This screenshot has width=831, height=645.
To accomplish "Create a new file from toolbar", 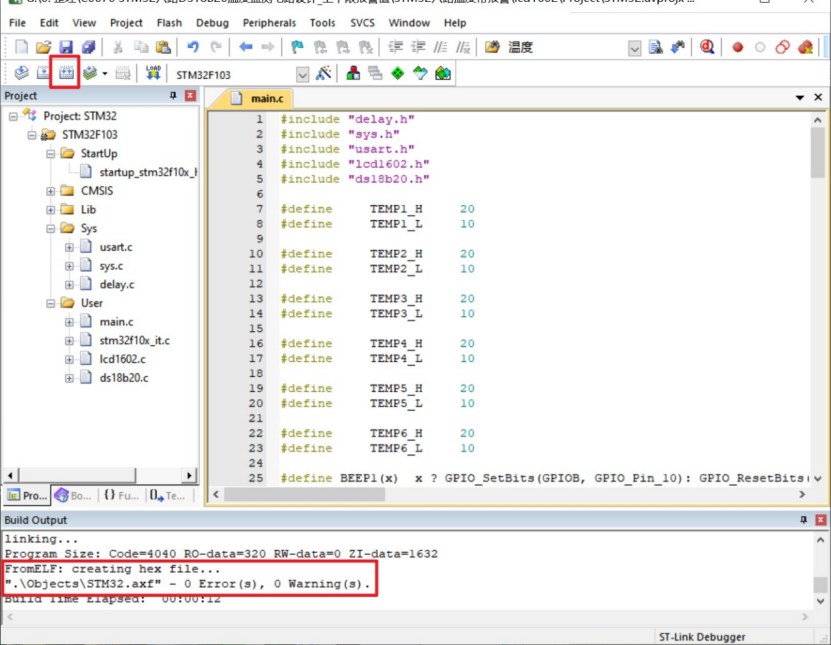I will (x=21, y=47).
